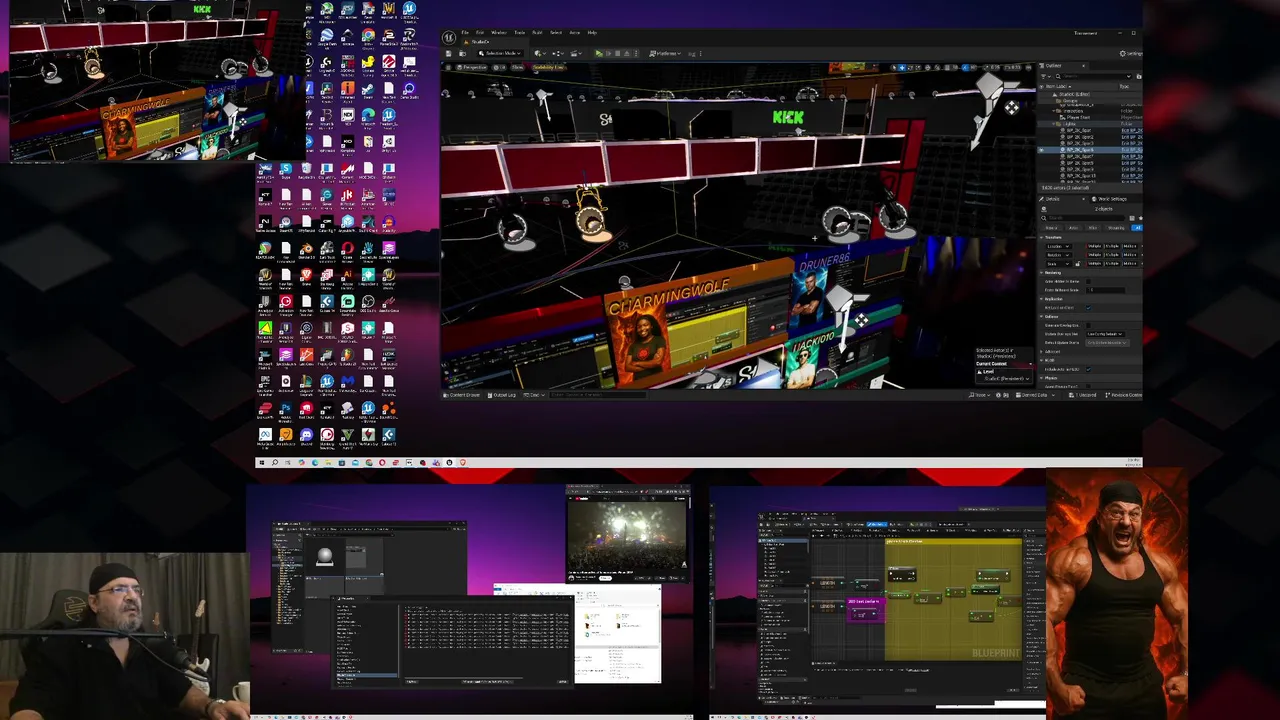Toggle Actor Hidden In Game checkbox
Screen dimensions: 1280x720
click(1088, 281)
